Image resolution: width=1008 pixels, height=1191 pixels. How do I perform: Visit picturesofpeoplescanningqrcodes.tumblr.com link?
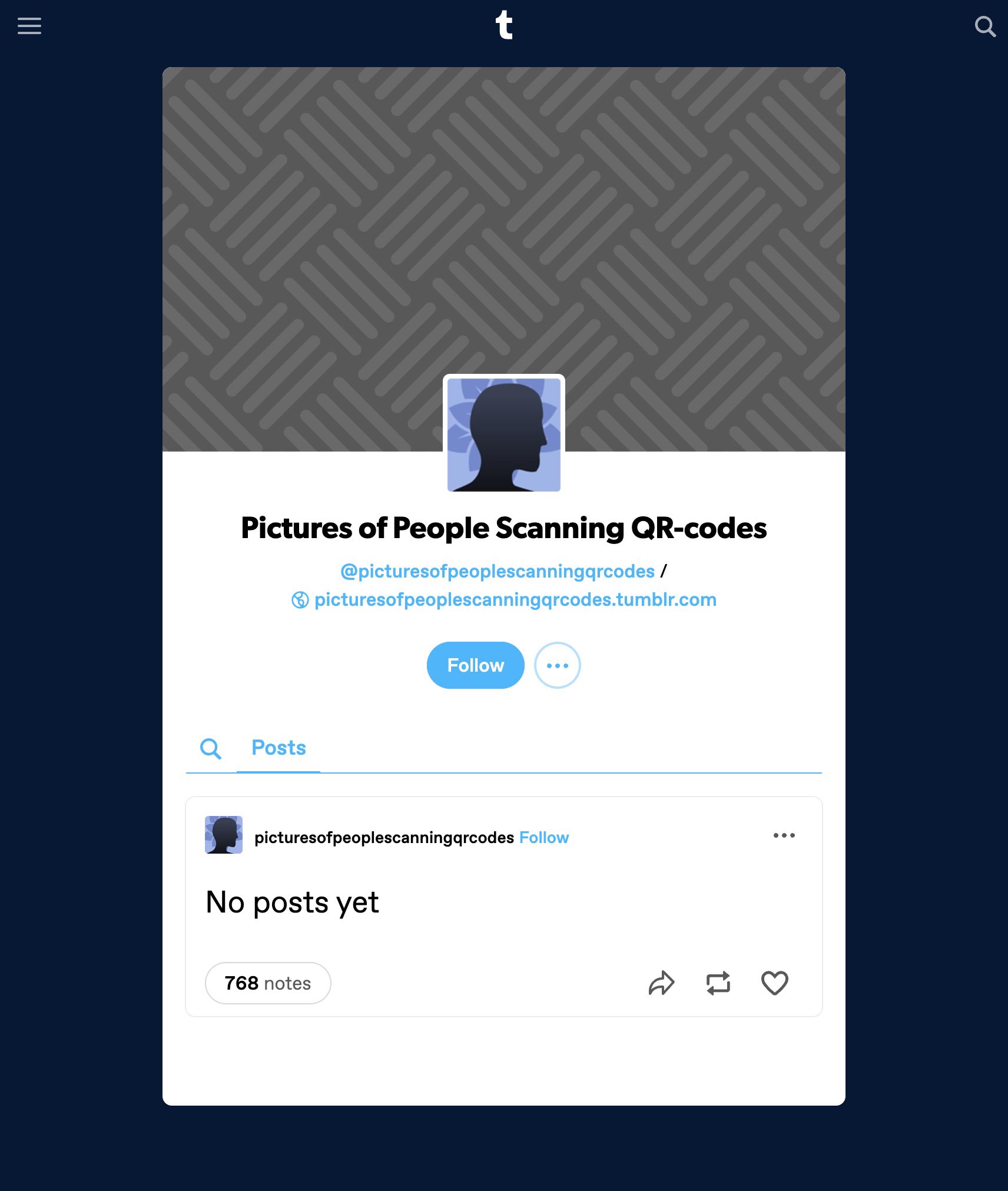coord(515,599)
